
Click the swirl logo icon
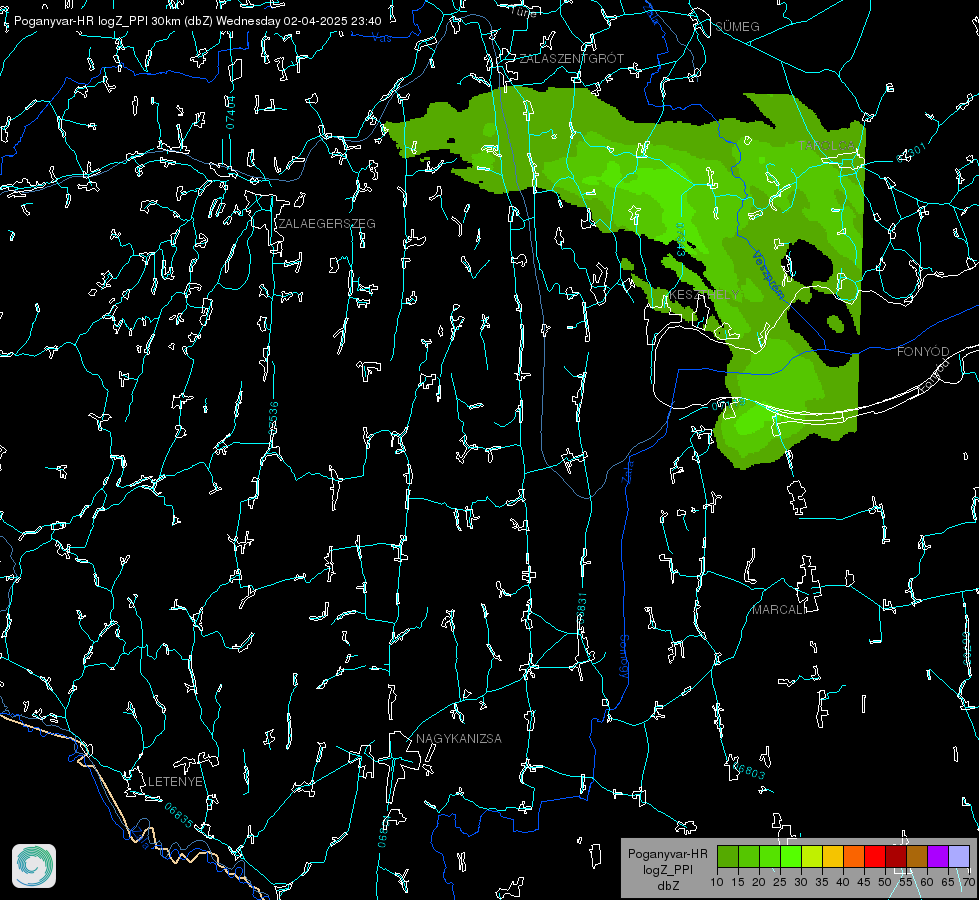(34, 866)
